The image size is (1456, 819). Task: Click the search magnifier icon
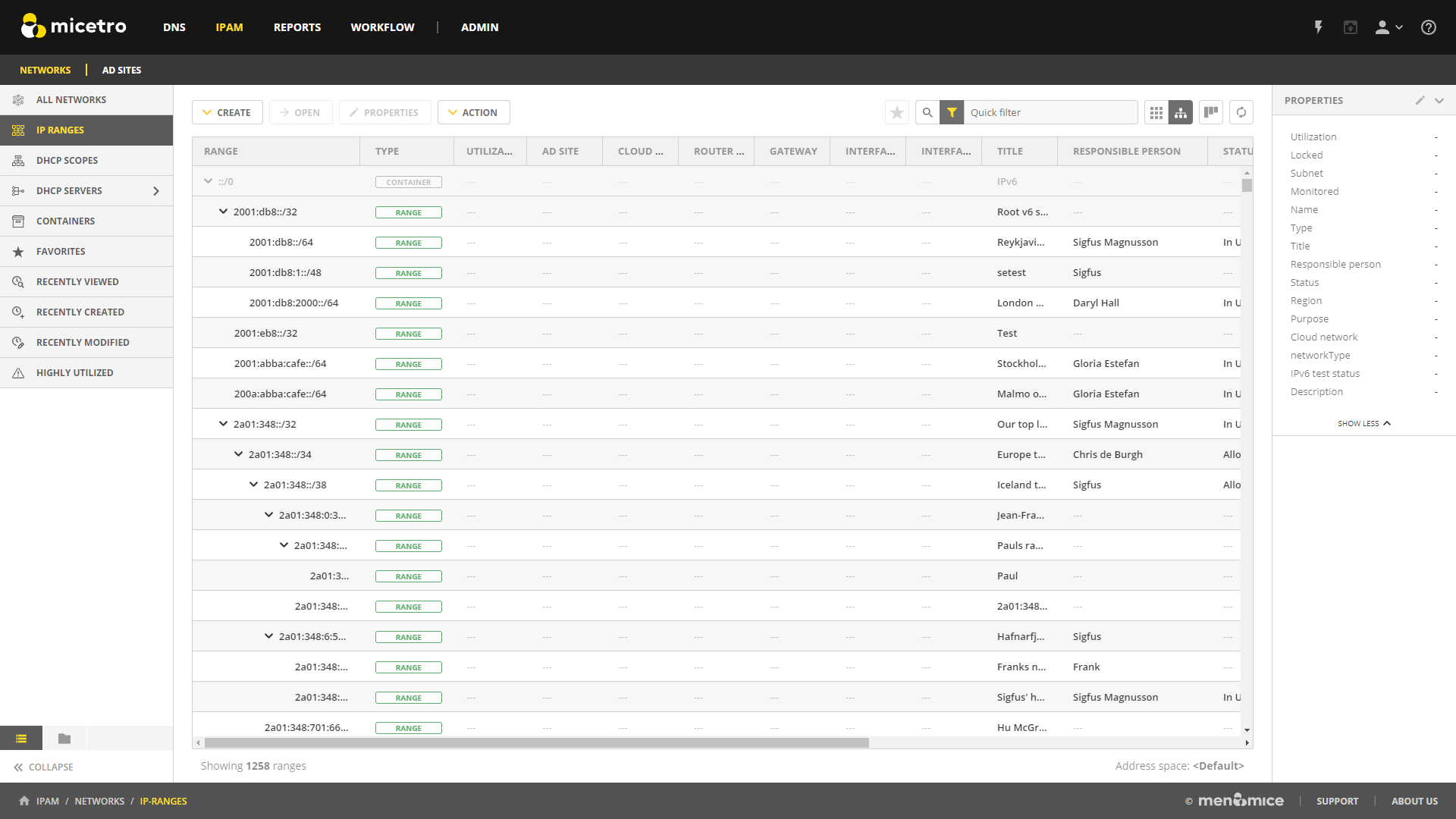click(927, 112)
